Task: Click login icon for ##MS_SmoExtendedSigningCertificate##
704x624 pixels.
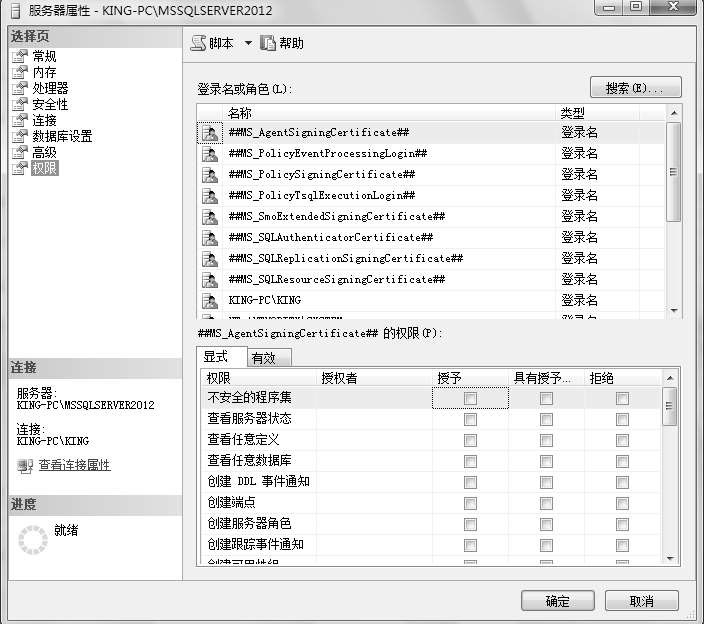Action: tap(210, 217)
